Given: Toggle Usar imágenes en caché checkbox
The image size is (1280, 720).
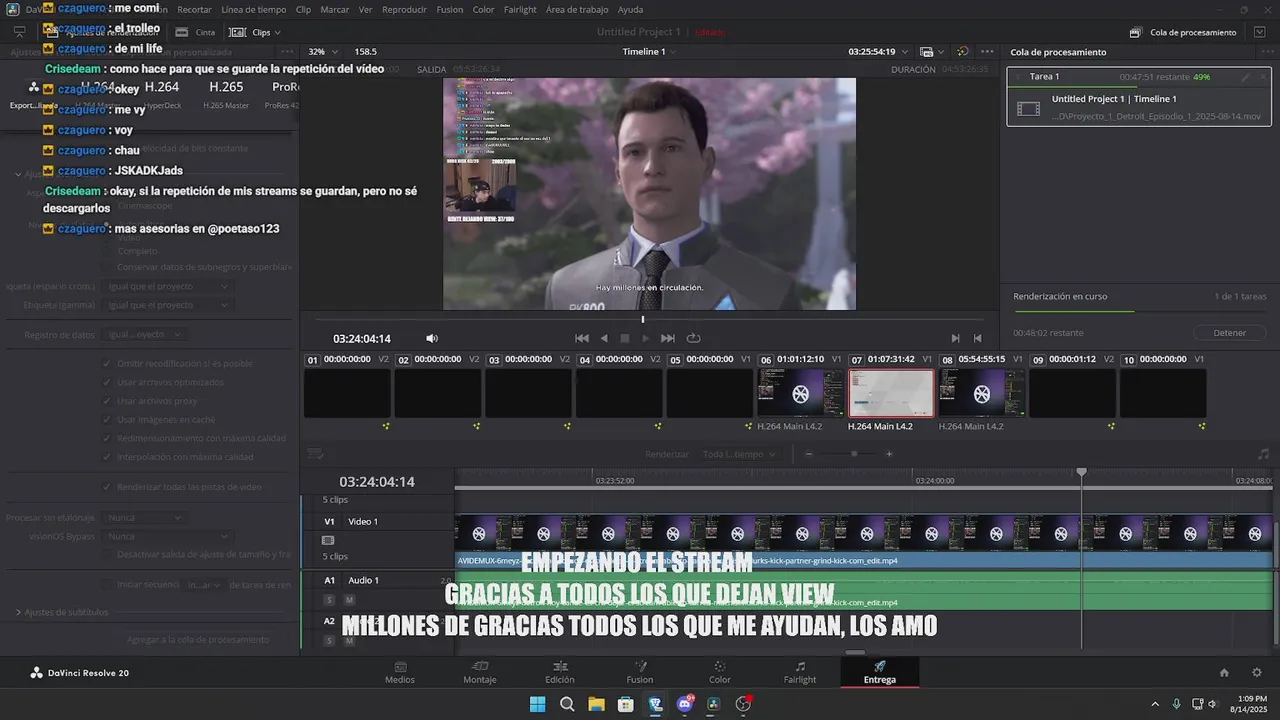Looking at the screenshot, I should (x=107, y=420).
